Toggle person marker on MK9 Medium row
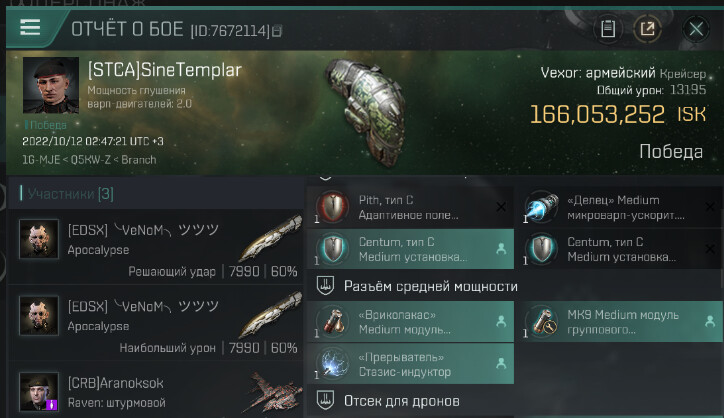Image resolution: width=724 pixels, height=418 pixels. click(710, 321)
